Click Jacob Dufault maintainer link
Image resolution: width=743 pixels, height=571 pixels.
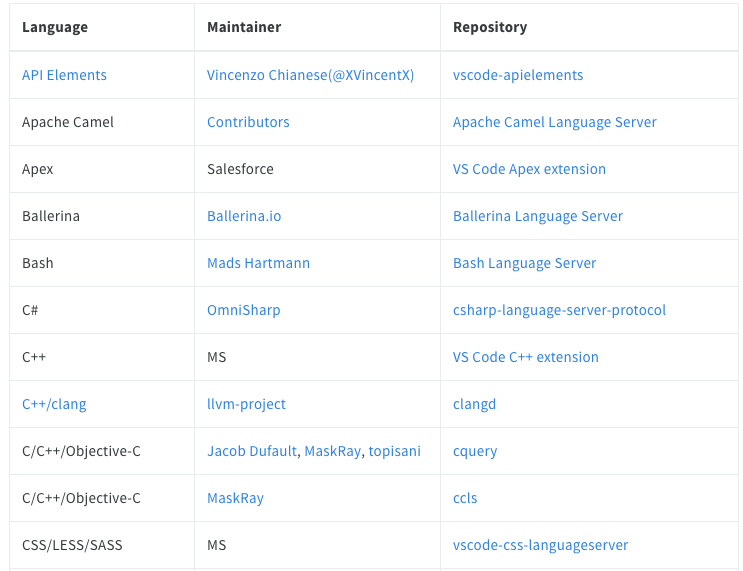[252, 451]
